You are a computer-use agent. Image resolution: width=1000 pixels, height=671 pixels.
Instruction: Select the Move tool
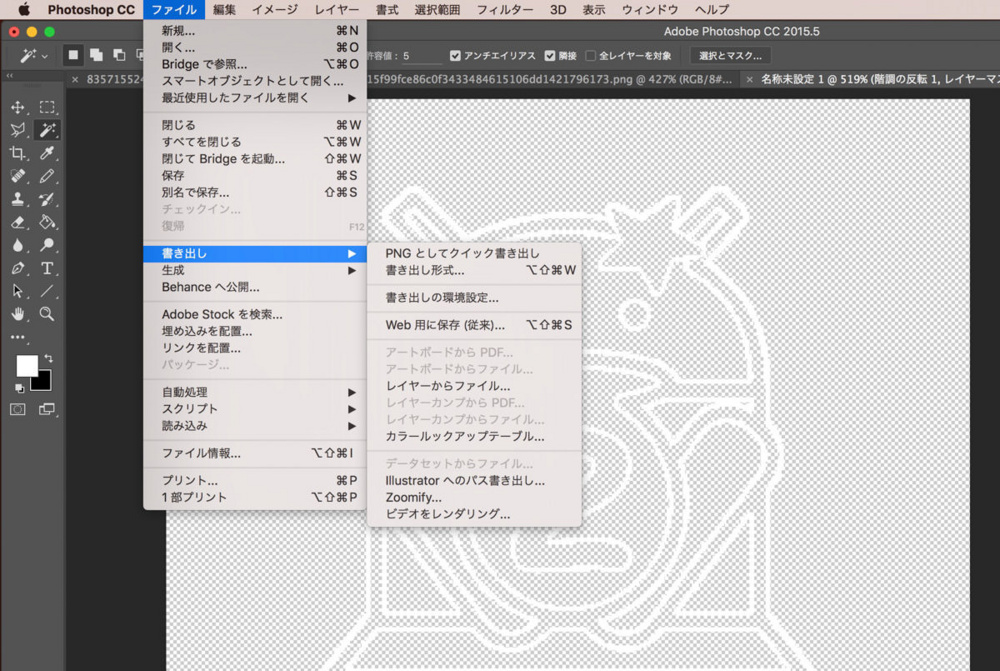click(x=18, y=109)
